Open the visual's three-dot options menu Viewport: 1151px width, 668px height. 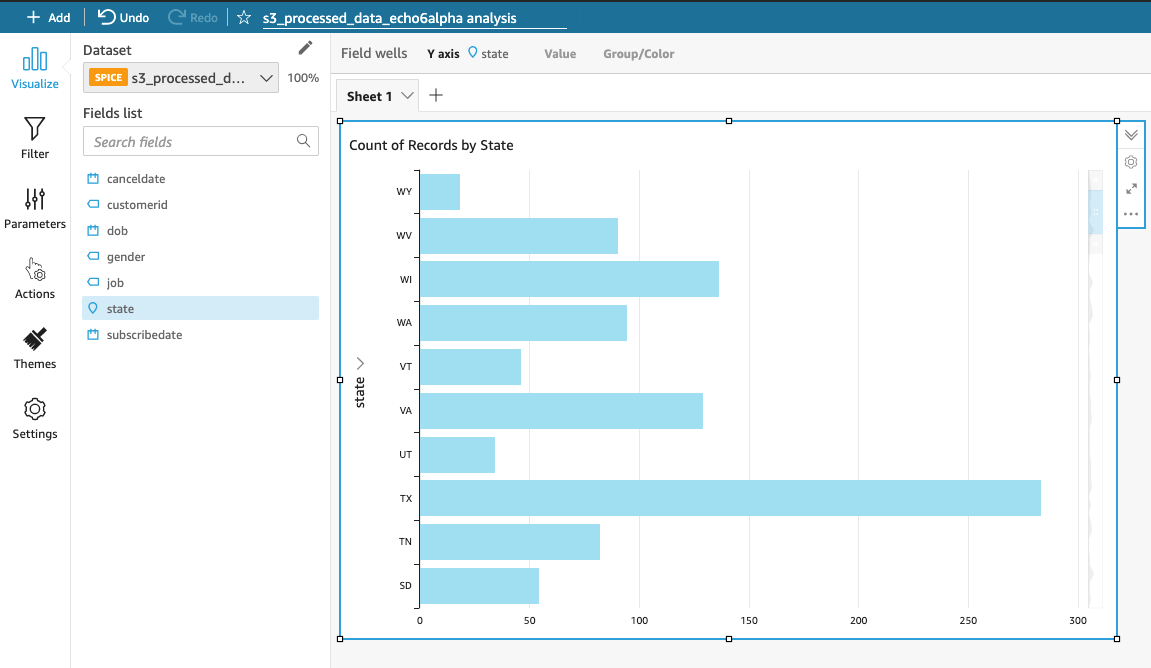(1131, 214)
